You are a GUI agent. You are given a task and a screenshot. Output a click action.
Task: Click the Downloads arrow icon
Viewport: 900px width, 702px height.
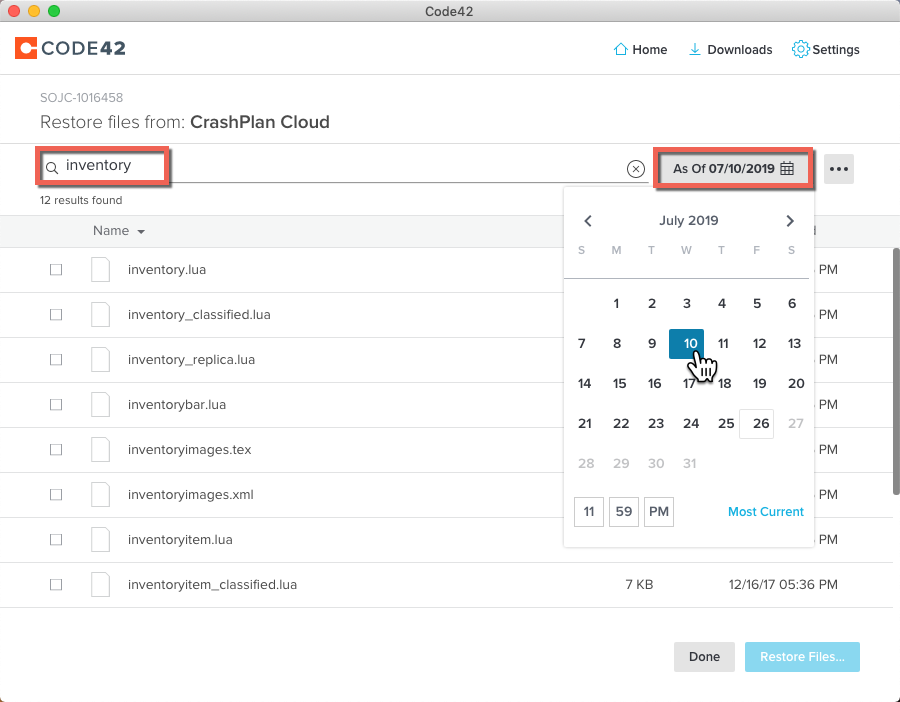point(695,49)
